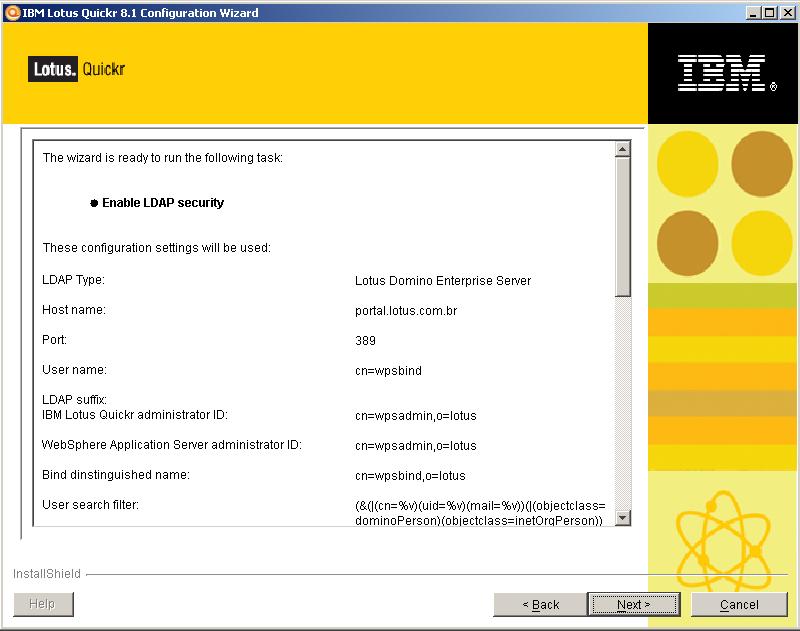Screen dimensions: 800x631
Task: Open Help for the wizard
Action: [x=43, y=604]
